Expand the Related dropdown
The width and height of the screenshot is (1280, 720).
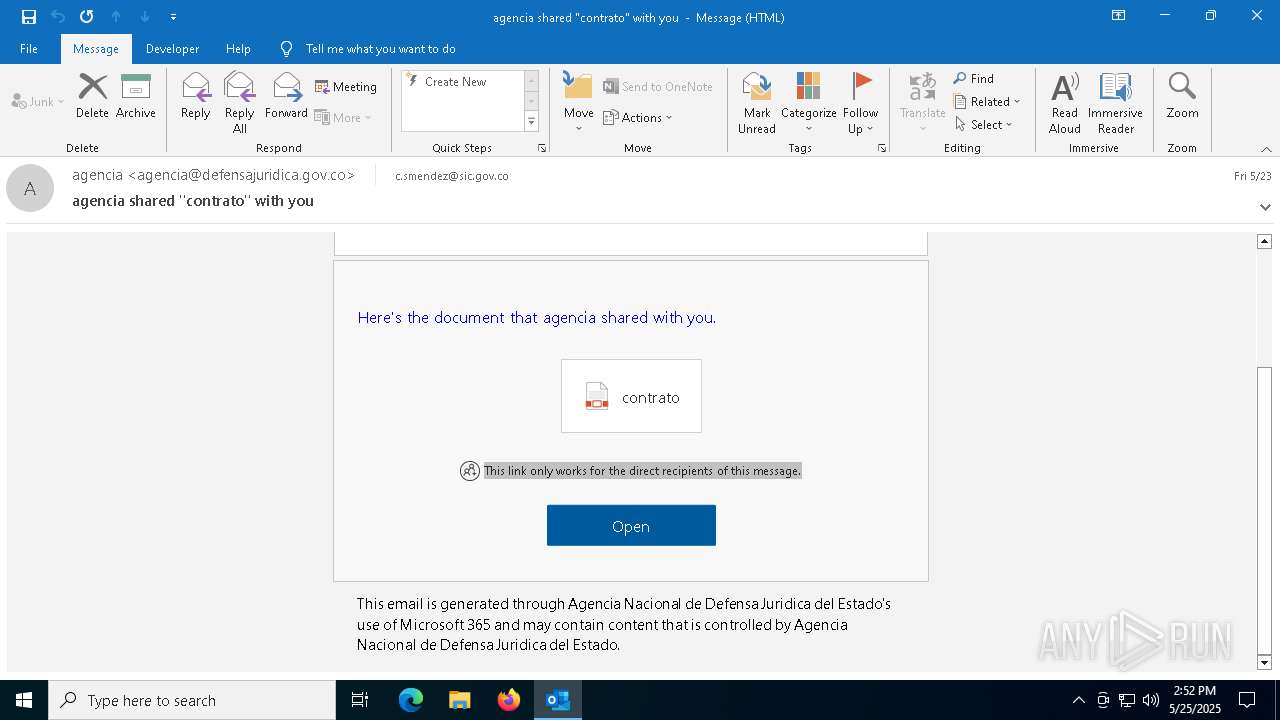pos(987,102)
